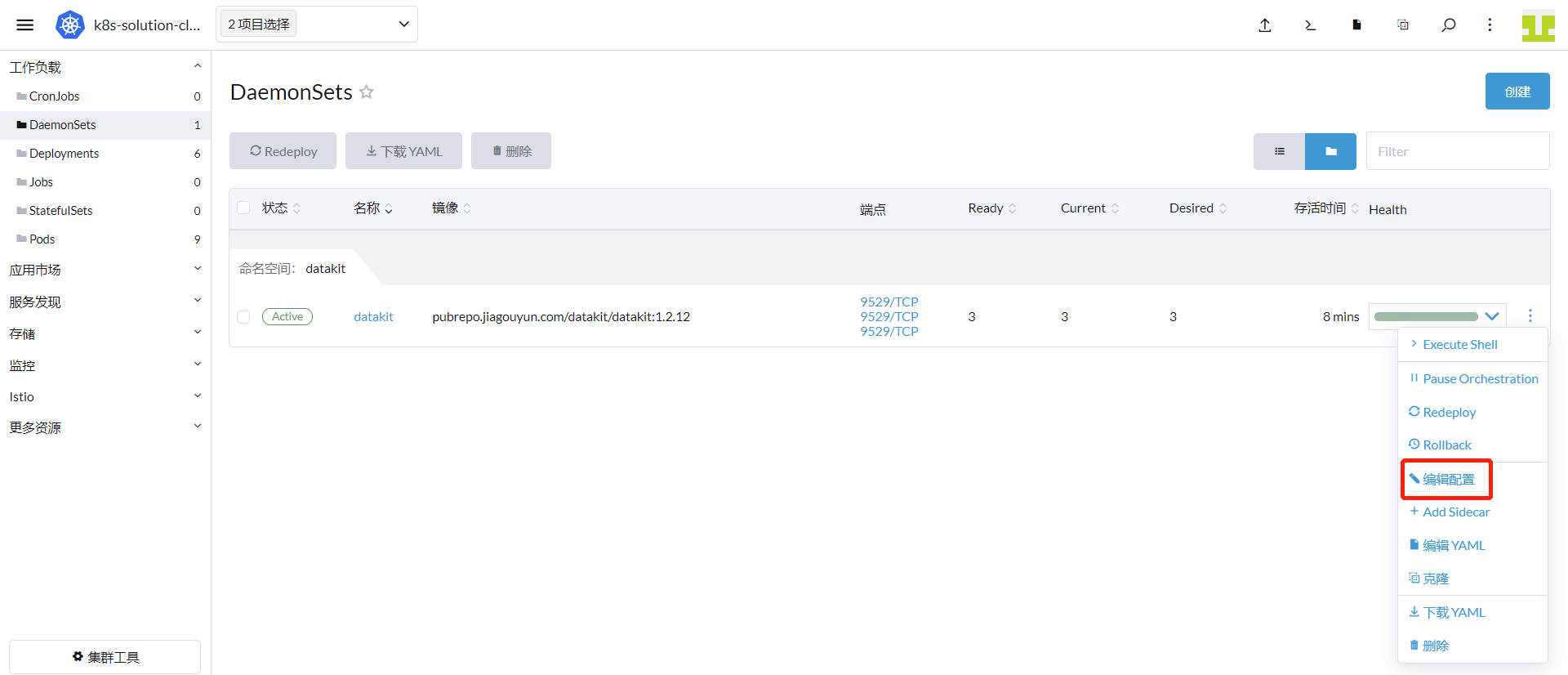Tick the datakit row checkbox
This screenshot has width=1568, height=675.
(x=243, y=316)
